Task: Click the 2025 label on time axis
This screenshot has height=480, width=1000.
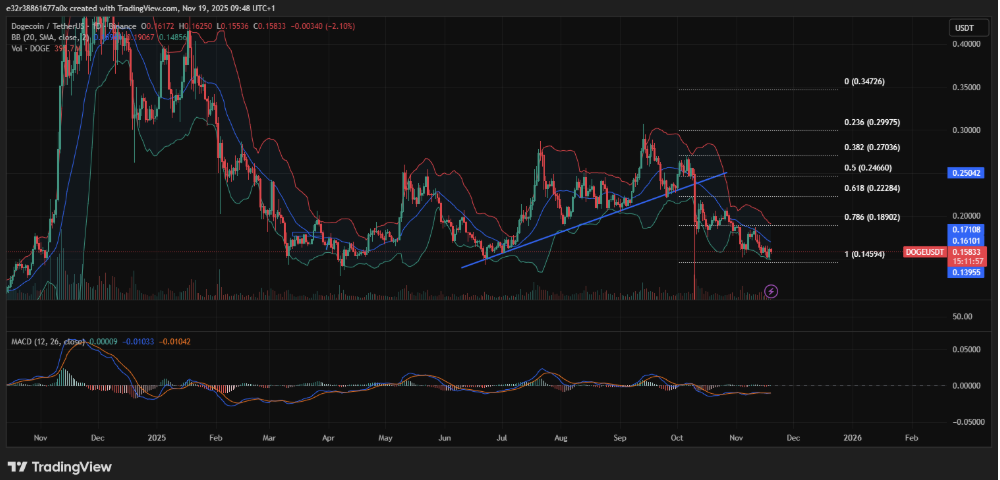Action: click(x=156, y=439)
